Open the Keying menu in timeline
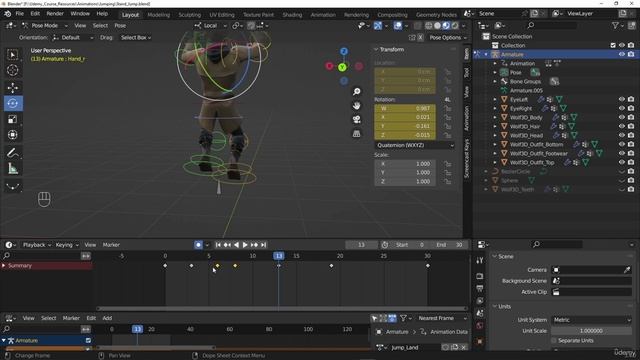 tap(67, 245)
